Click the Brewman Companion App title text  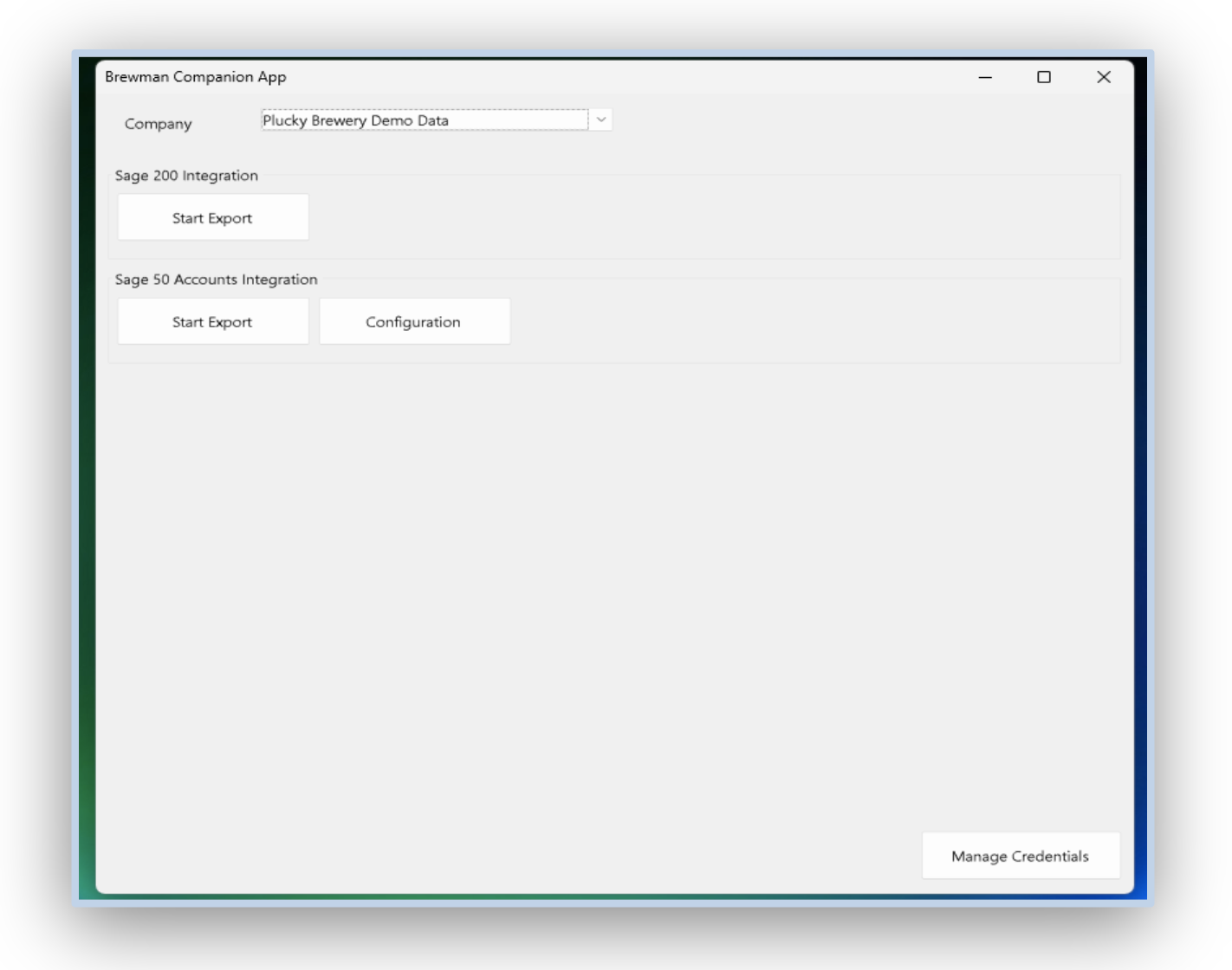coord(196,76)
